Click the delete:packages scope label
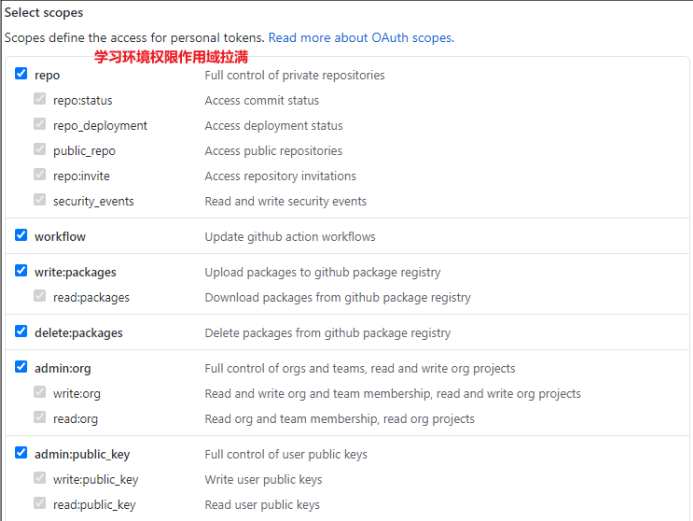This screenshot has height=521, width=693. [x=78, y=333]
